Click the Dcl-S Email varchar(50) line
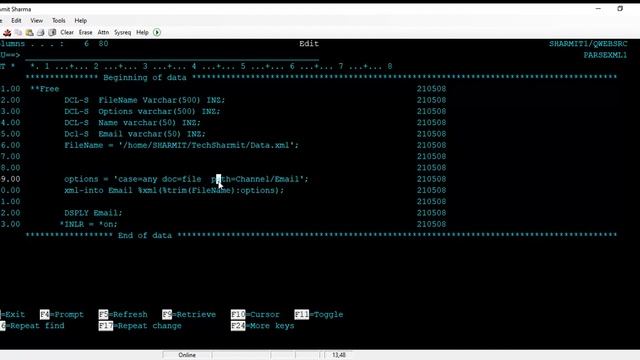This screenshot has width=640, height=360. (135, 134)
